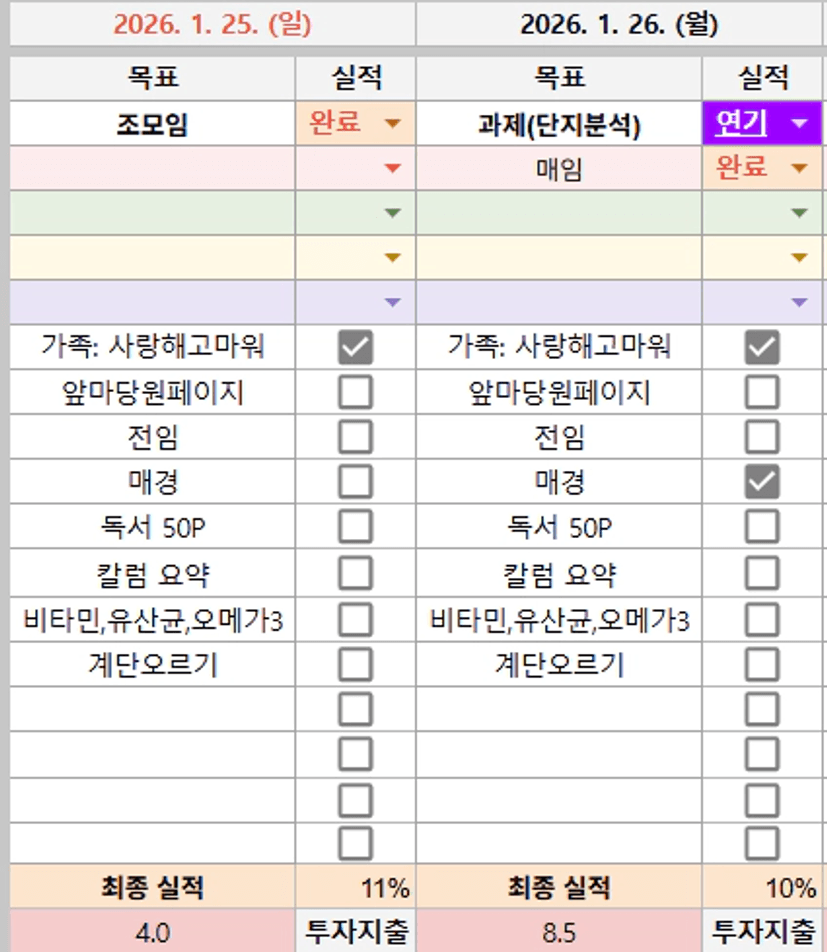The image size is (827, 952).
Task: Uncheck the 매경 checkbox for January 26
Action: [x=762, y=483]
